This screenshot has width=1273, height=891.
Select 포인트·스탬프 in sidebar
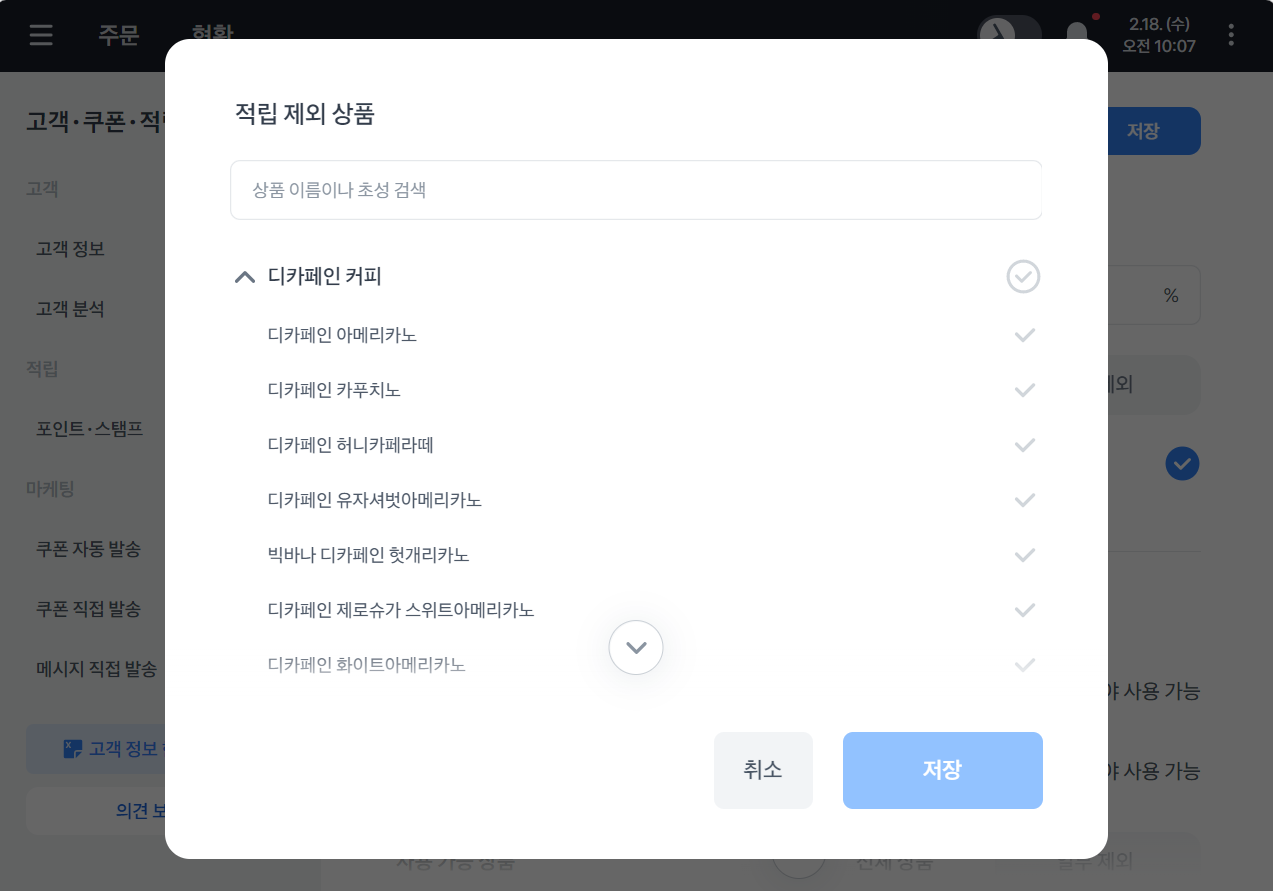[x=89, y=429]
